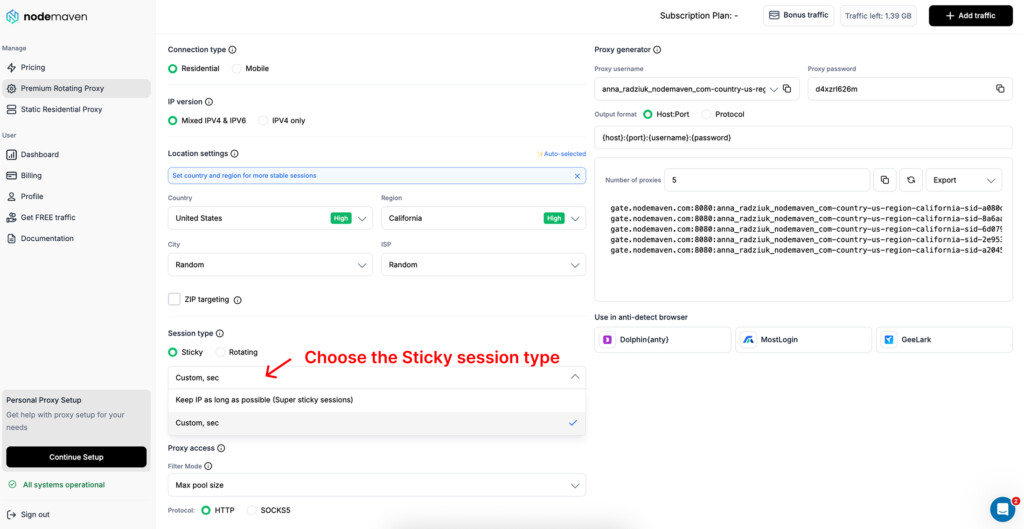Click the Continue Setup button
Image resolution: width=1024 pixels, height=529 pixels.
76,457
